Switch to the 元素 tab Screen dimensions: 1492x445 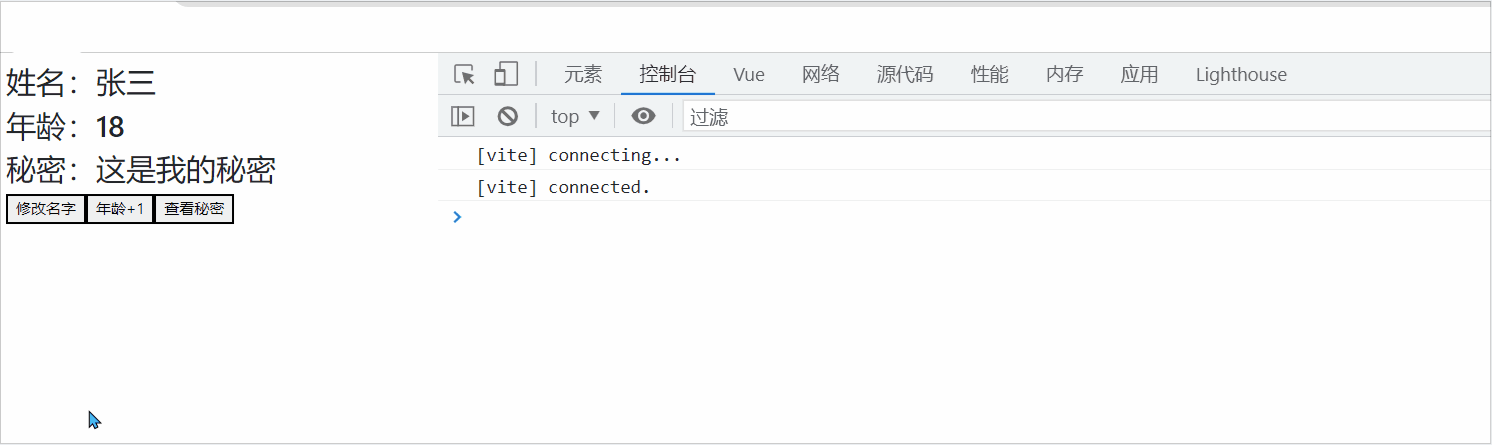tap(583, 75)
